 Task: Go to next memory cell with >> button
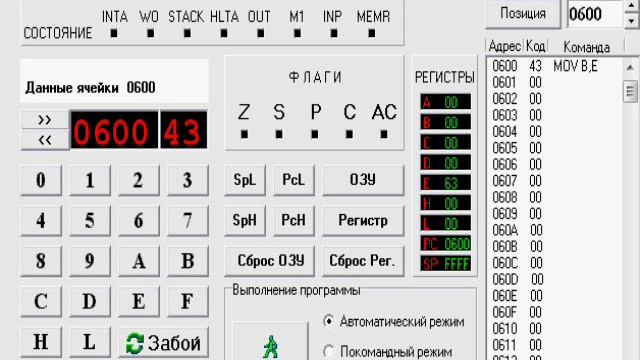[45, 120]
